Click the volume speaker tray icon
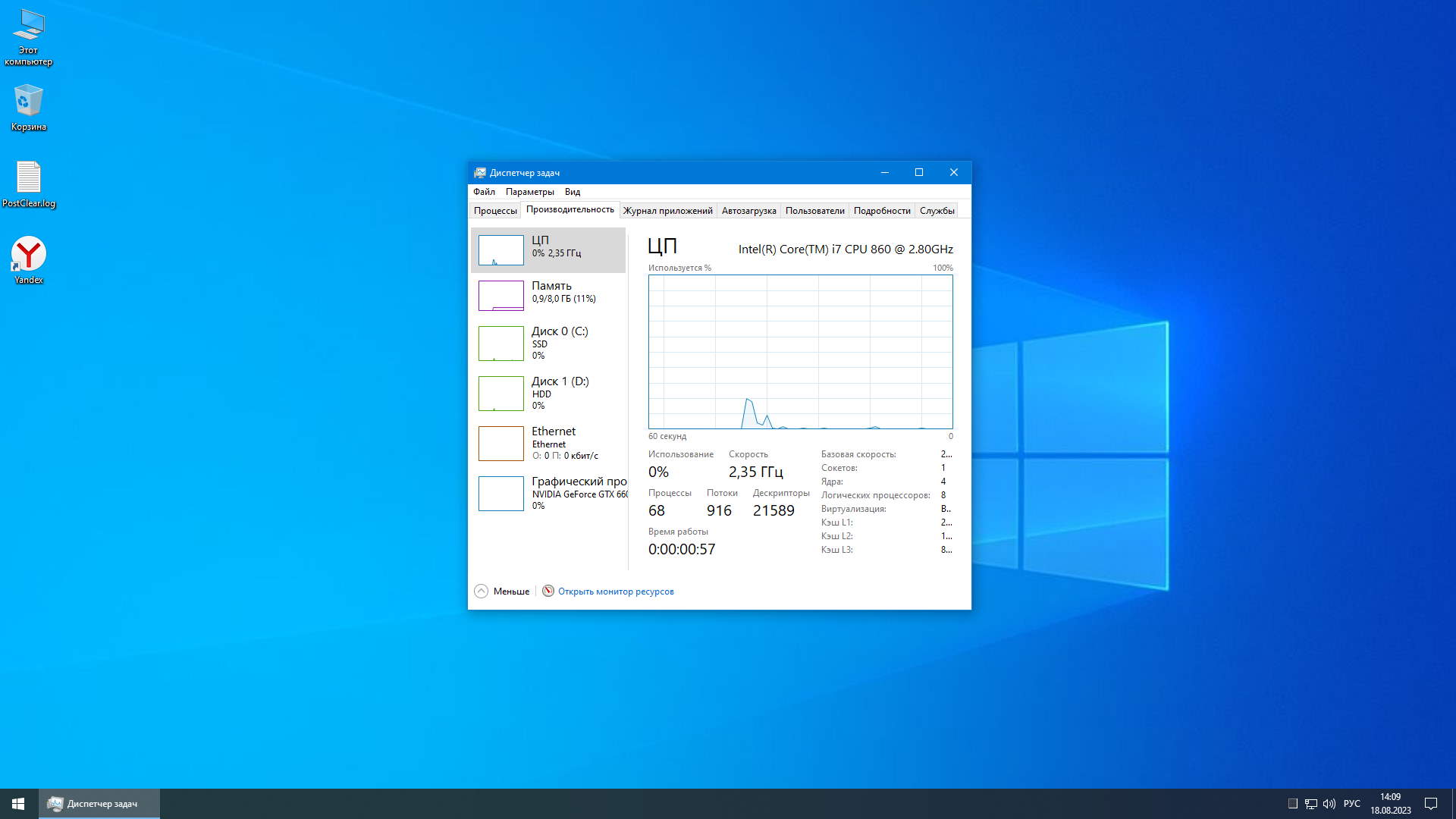1456x819 pixels. [1329, 804]
